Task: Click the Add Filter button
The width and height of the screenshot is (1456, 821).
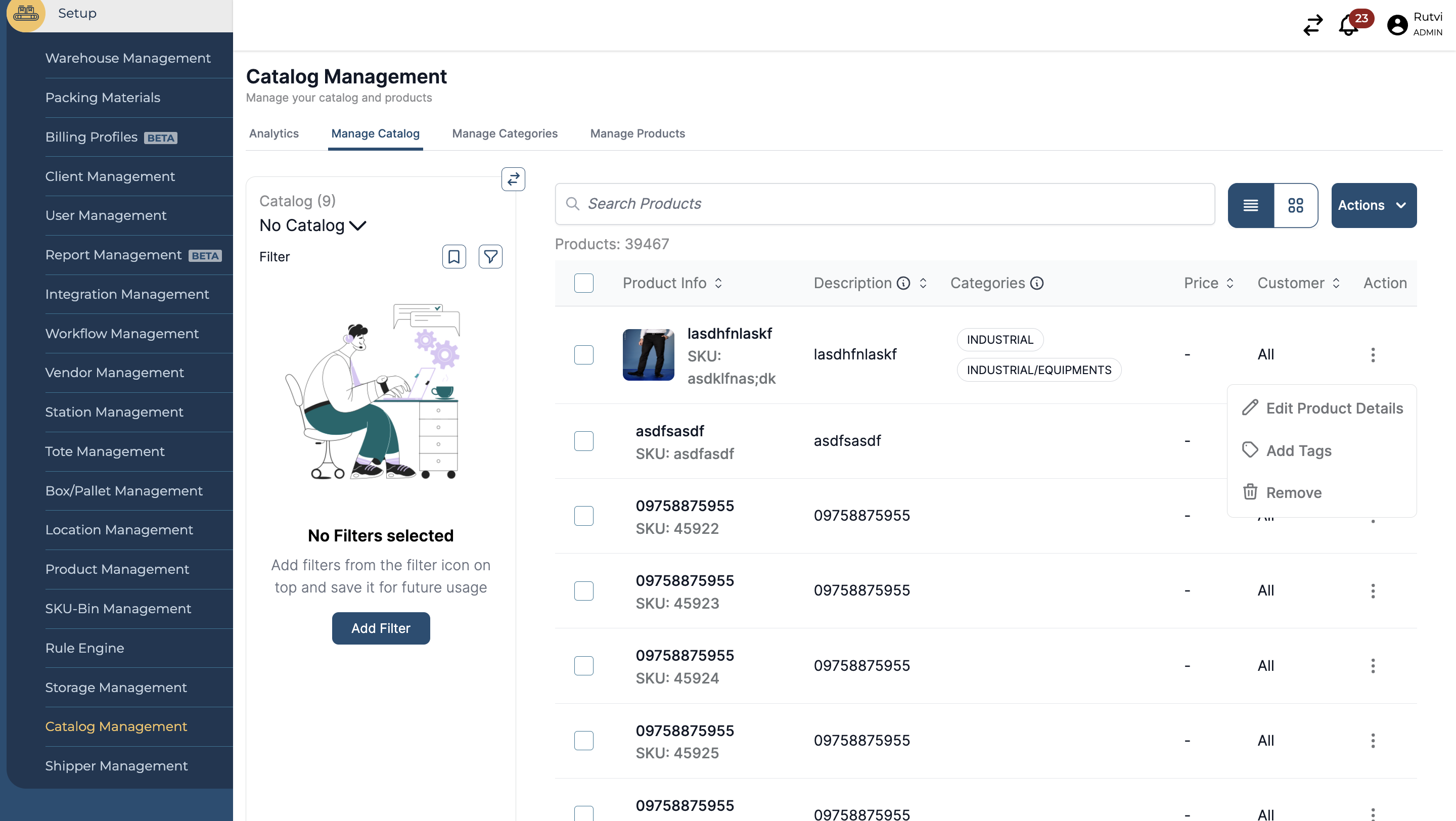Action: point(380,628)
